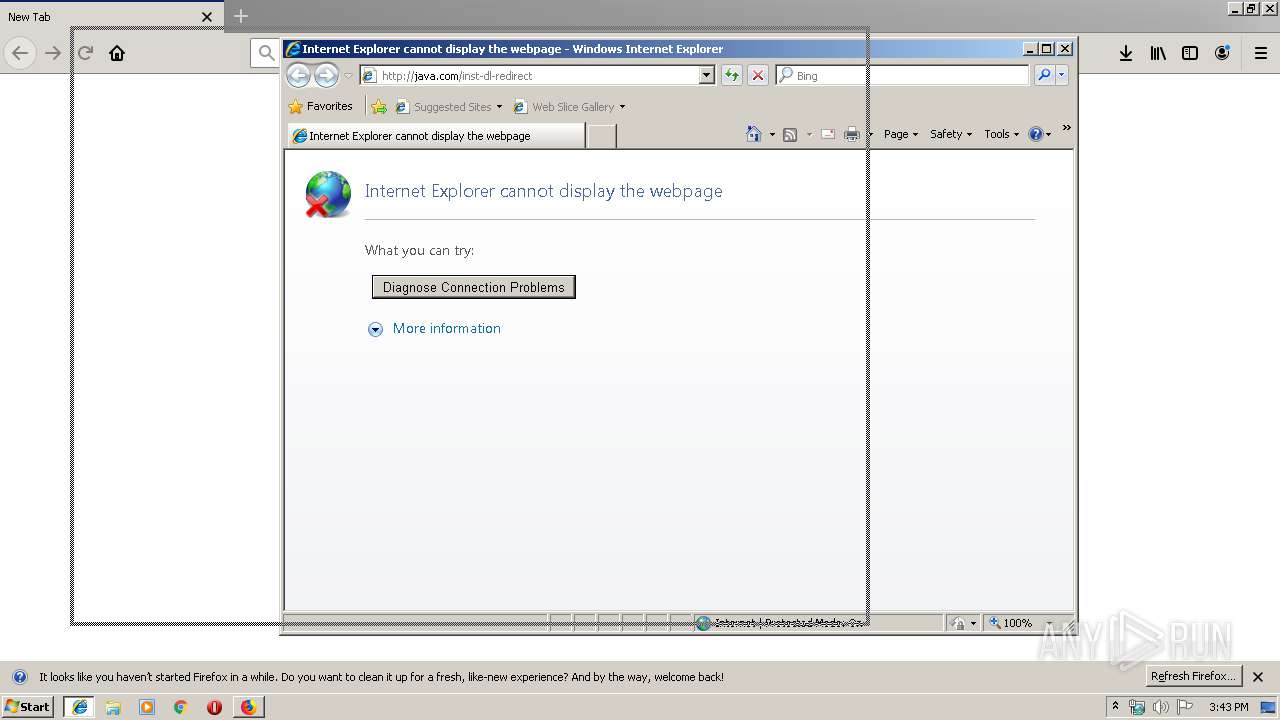
Task: Click the Action Center flag tray icon
Action: [1186, 707]
